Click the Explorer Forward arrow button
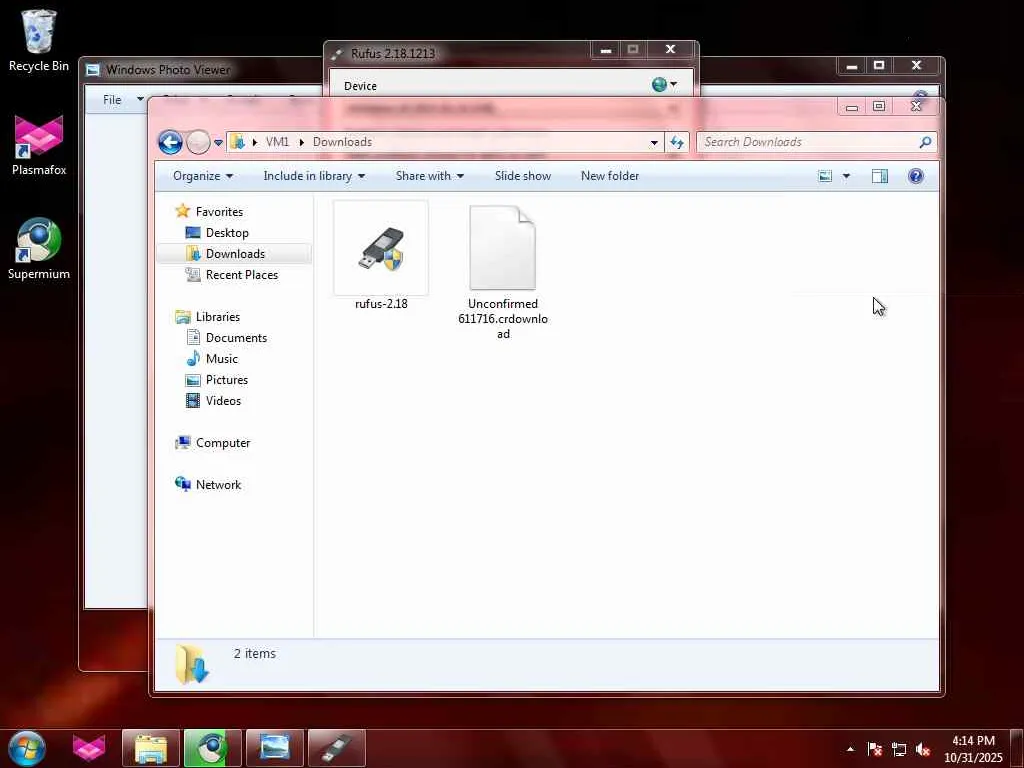 tap(198, 142)
